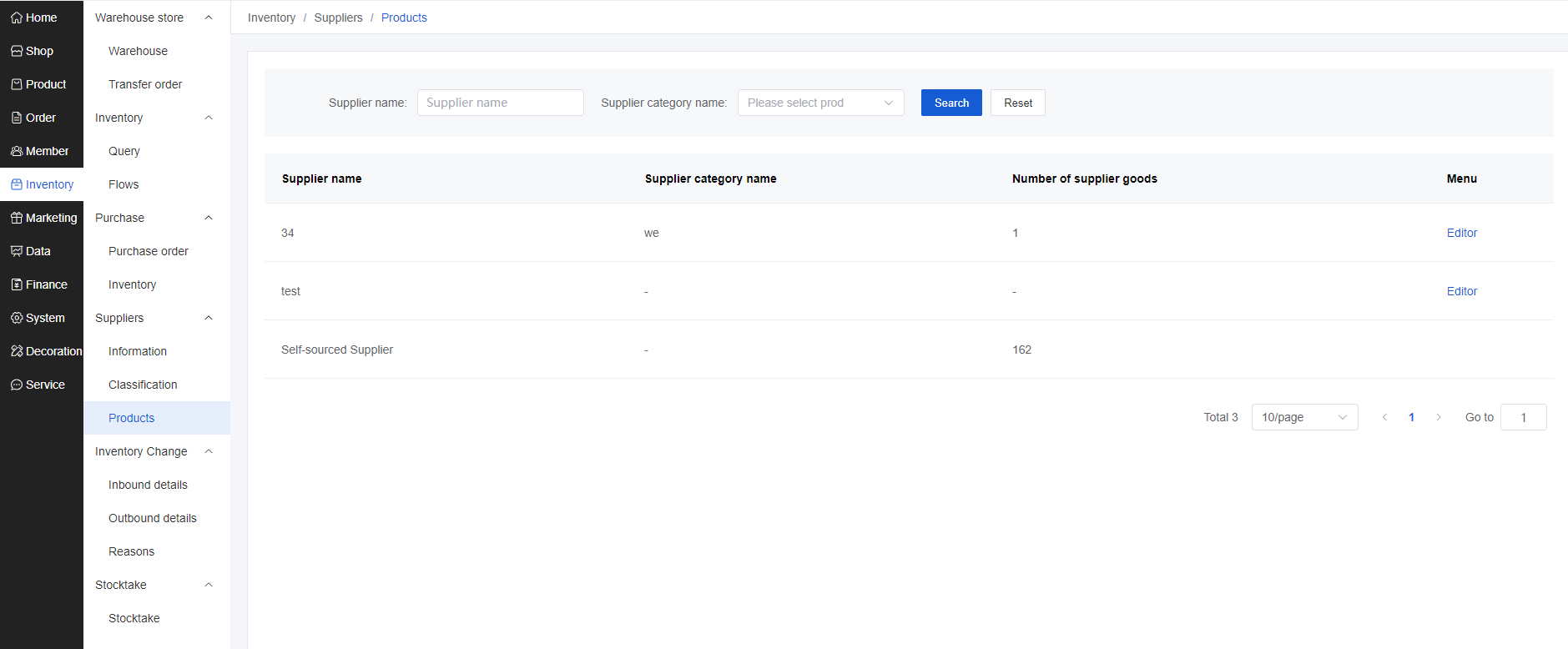This screenshot has width=1568, height=649.
Task: Open the Order icon in sidebar
Action: 17,118
